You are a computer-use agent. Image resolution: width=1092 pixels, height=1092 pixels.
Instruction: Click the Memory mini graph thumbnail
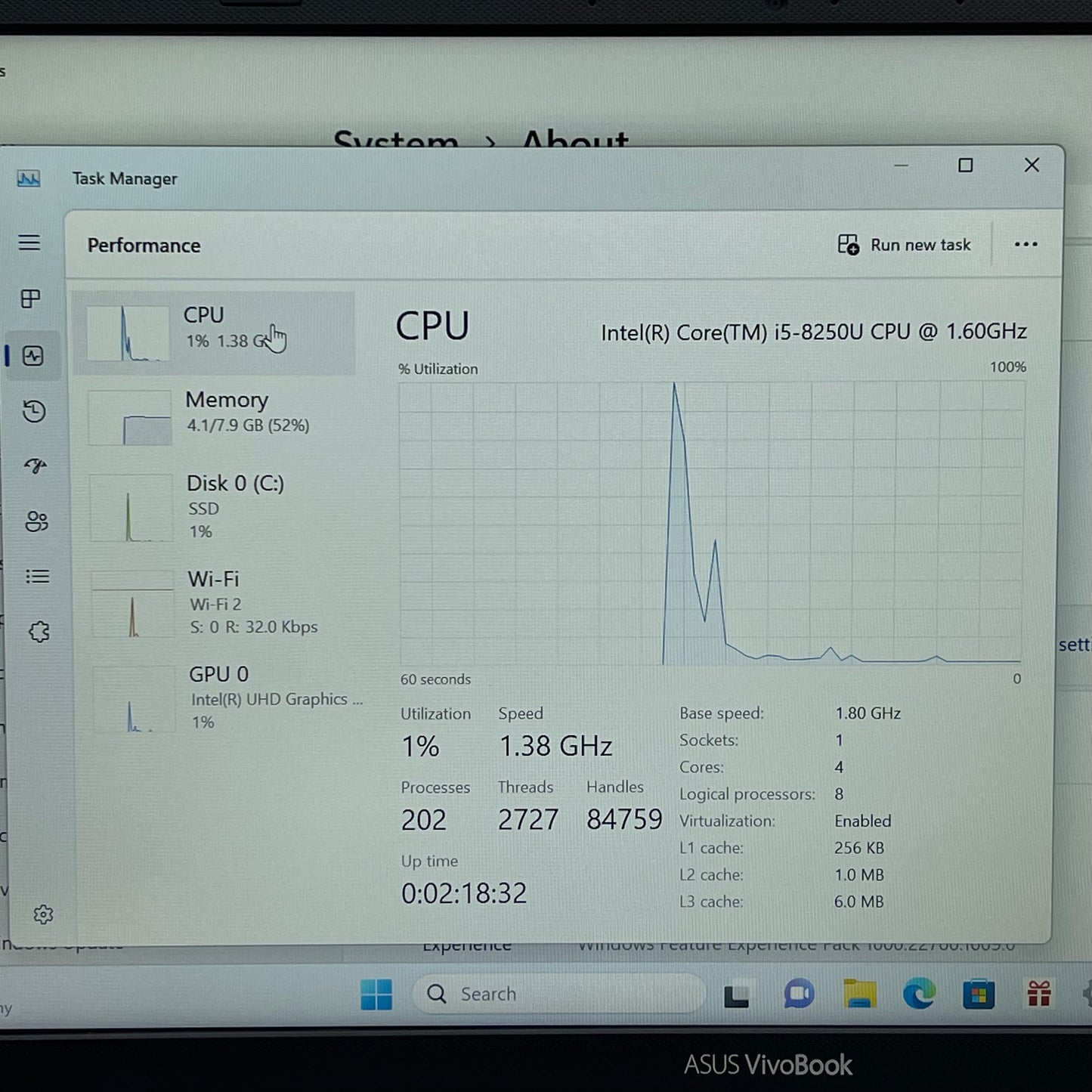(x=130, y=417)
